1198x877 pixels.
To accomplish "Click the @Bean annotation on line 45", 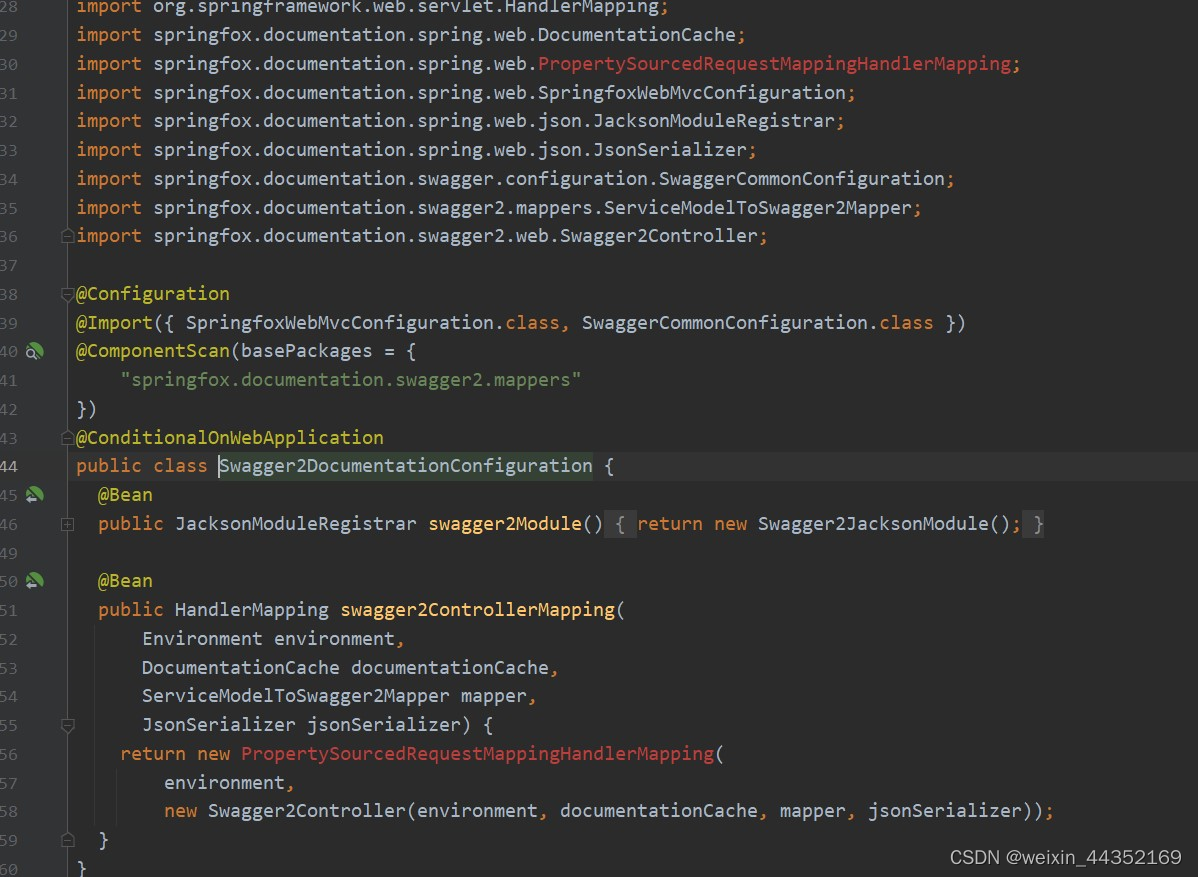I will (x=124, y=495).
